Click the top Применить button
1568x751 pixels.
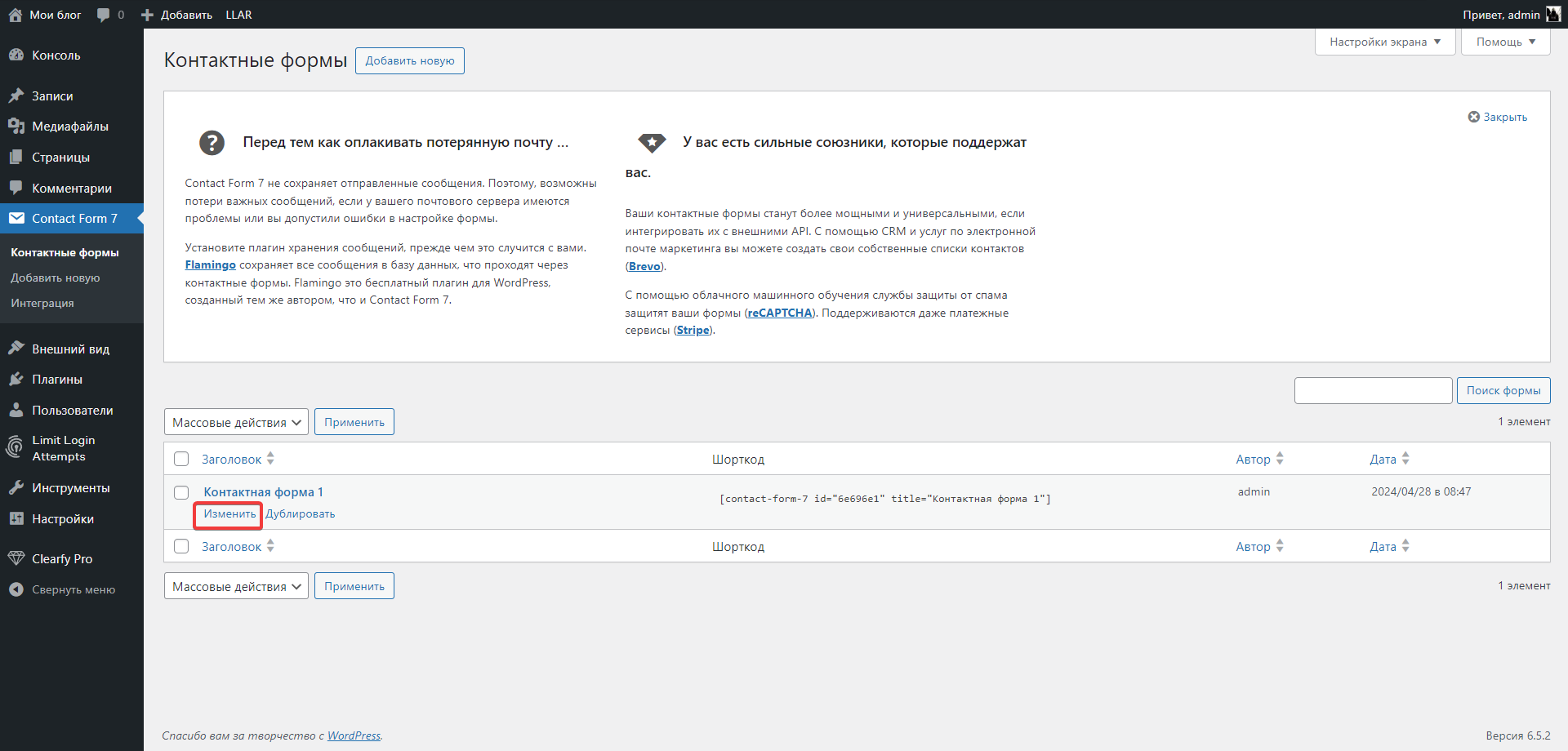(354, 422)
